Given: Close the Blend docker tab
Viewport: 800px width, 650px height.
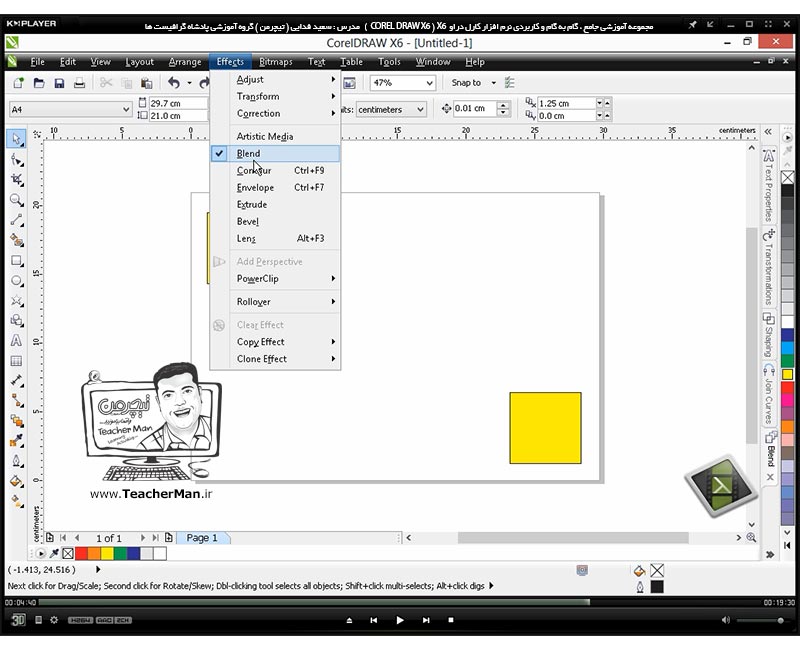Looking at the screenshot, I should [770, 477].
